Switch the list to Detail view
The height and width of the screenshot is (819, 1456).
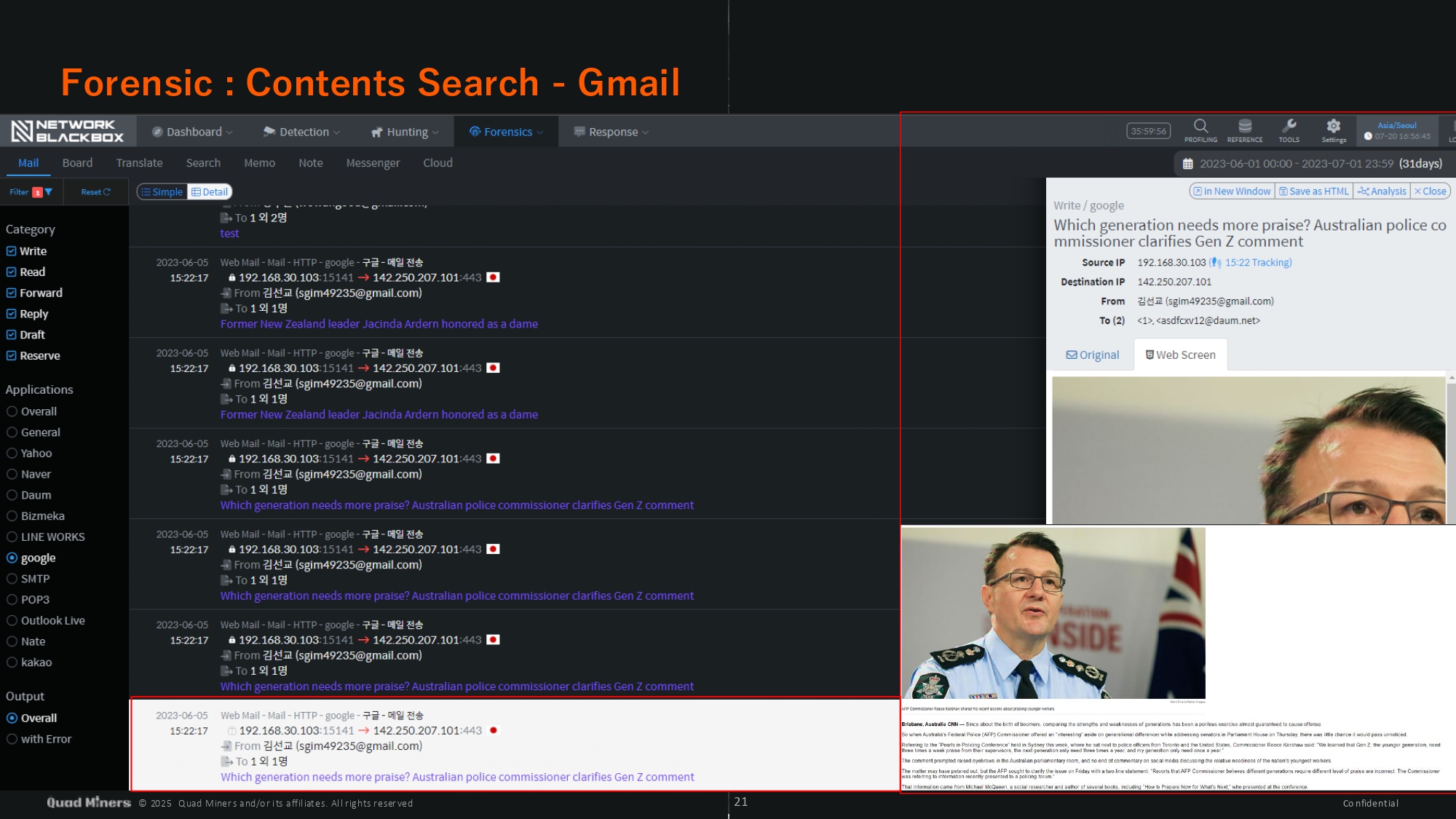pyautogui.click(x=210, y=192)
